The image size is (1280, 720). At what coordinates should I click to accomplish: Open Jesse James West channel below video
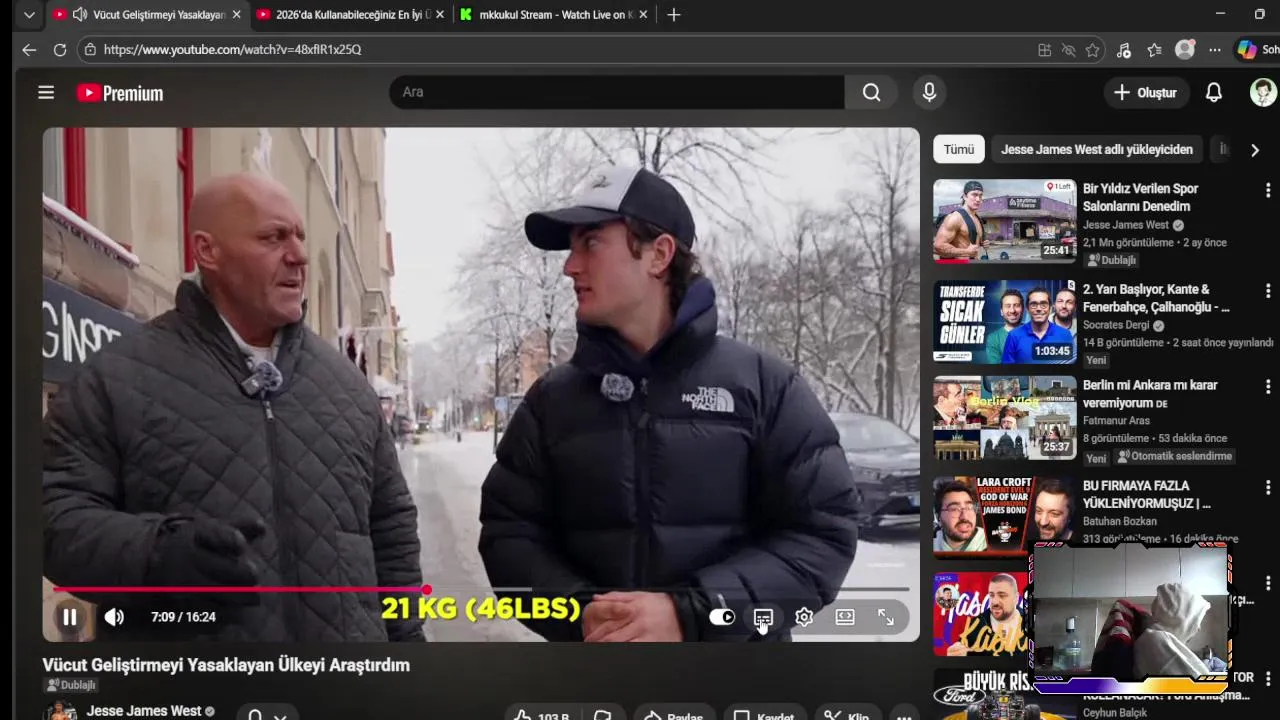coord(144,711)
